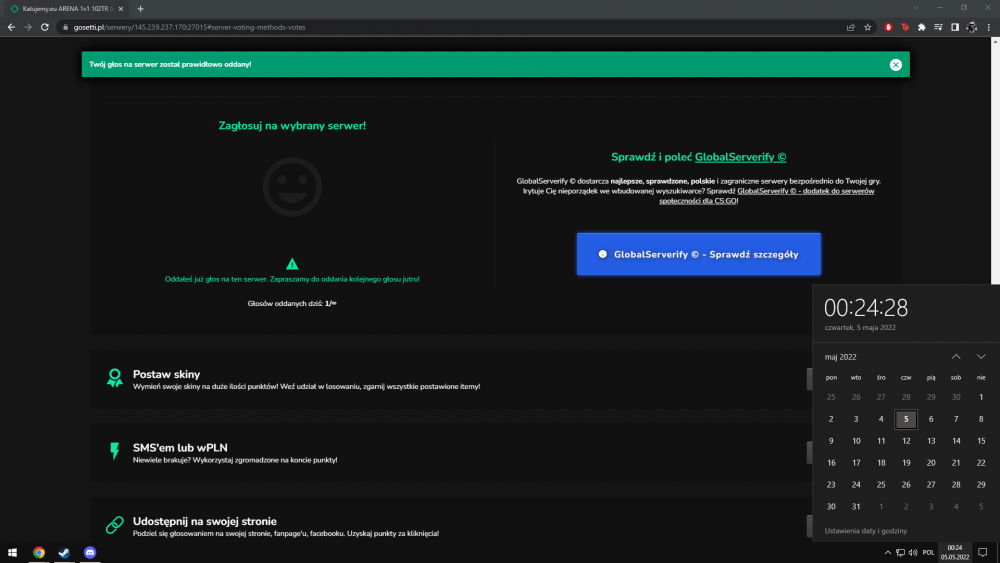Select May 17 in the calendar
This screenshot has height=563, width=1000.
point(856,463)
